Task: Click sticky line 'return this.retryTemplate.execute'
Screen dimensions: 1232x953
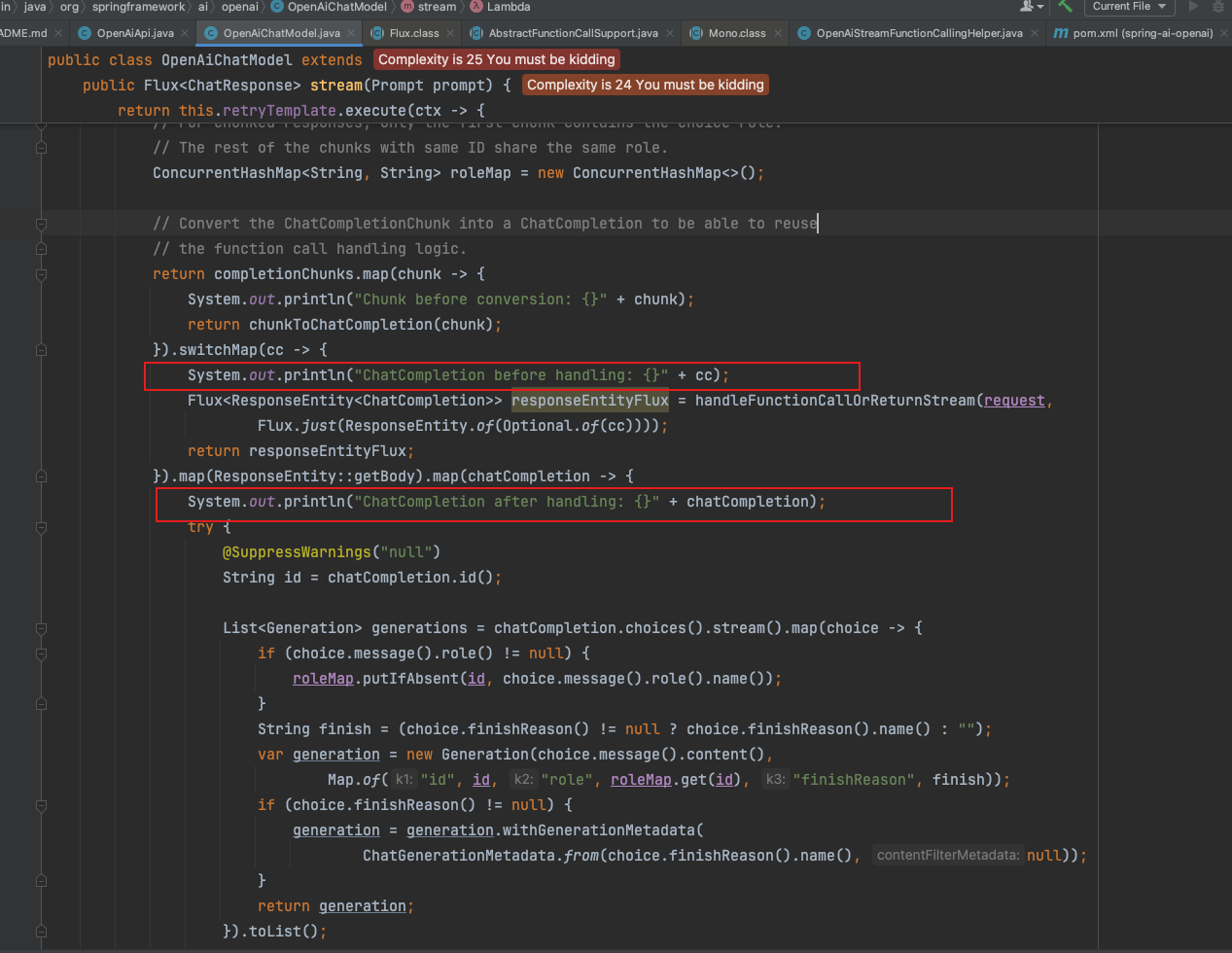Action: pyautogui.click(x=300, y=111)
